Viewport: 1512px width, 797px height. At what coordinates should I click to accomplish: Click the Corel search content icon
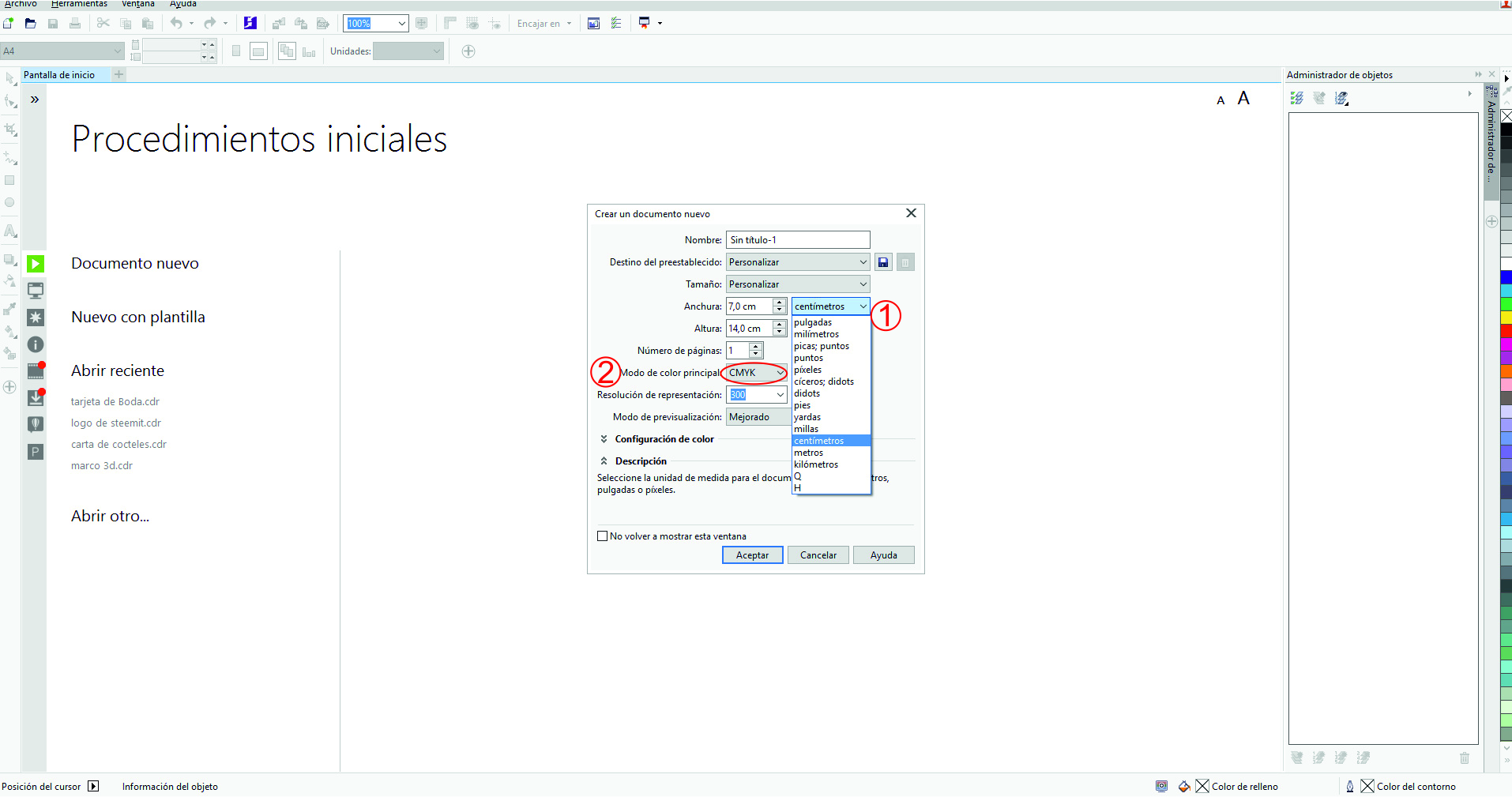tap(250, 23)
